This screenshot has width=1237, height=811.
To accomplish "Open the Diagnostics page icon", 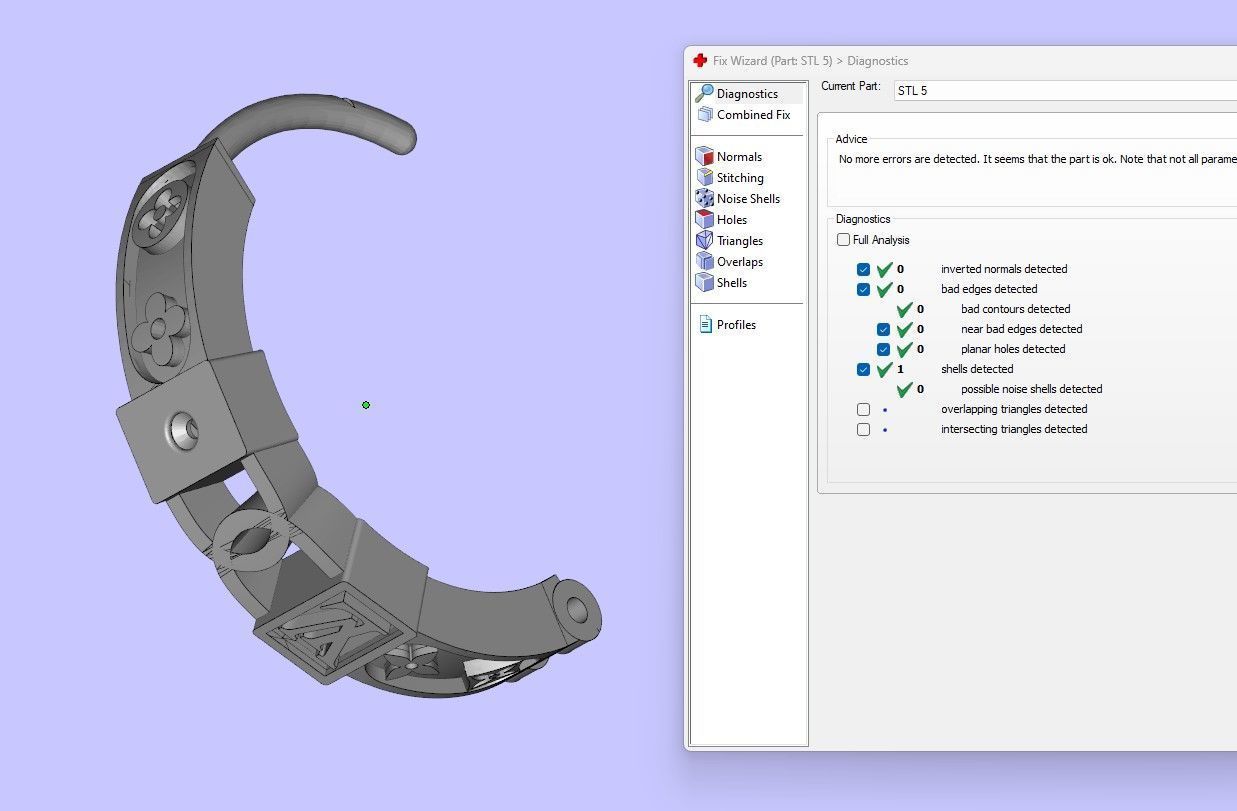I will pyautogui.click(x=704, y=93).
